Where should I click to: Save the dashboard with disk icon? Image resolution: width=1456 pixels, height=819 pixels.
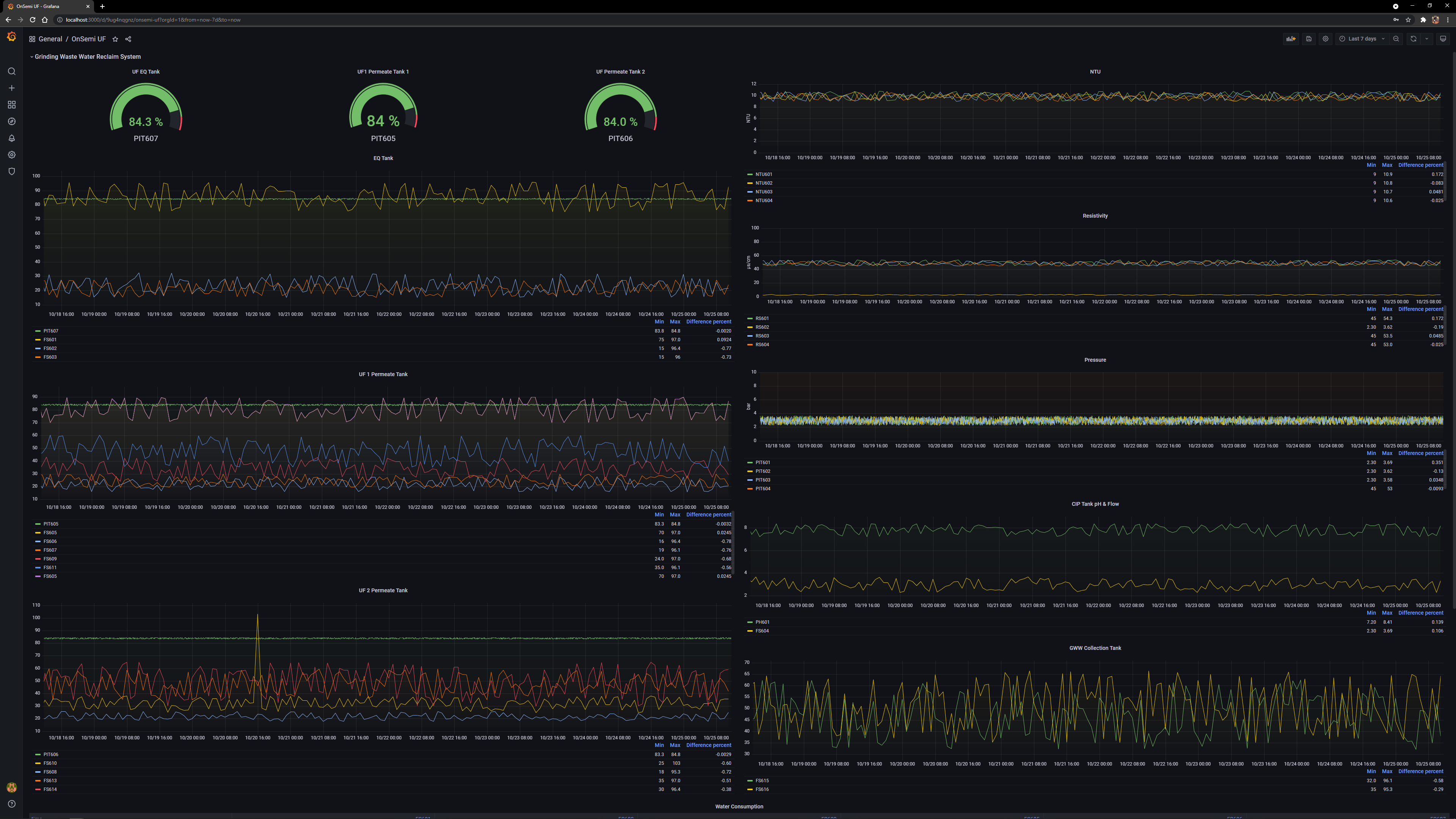click(1309, 39)
